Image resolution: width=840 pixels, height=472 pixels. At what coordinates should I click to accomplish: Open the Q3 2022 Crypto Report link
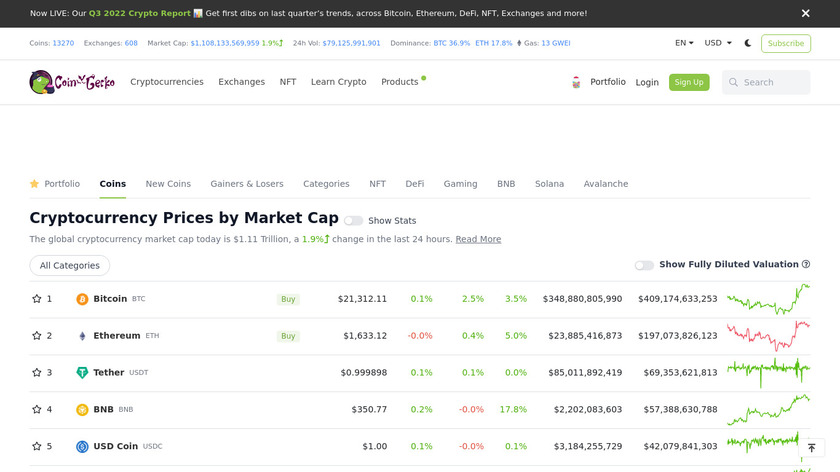140,13
